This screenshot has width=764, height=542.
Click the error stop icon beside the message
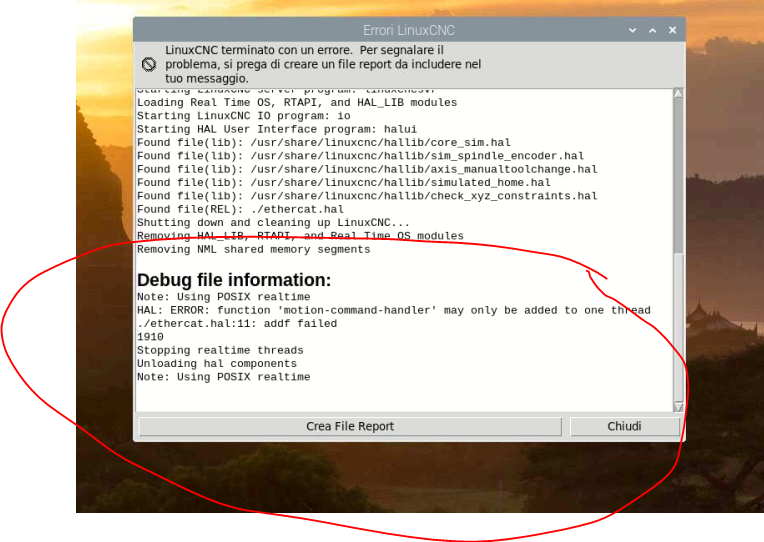click(x=149, y=64)
